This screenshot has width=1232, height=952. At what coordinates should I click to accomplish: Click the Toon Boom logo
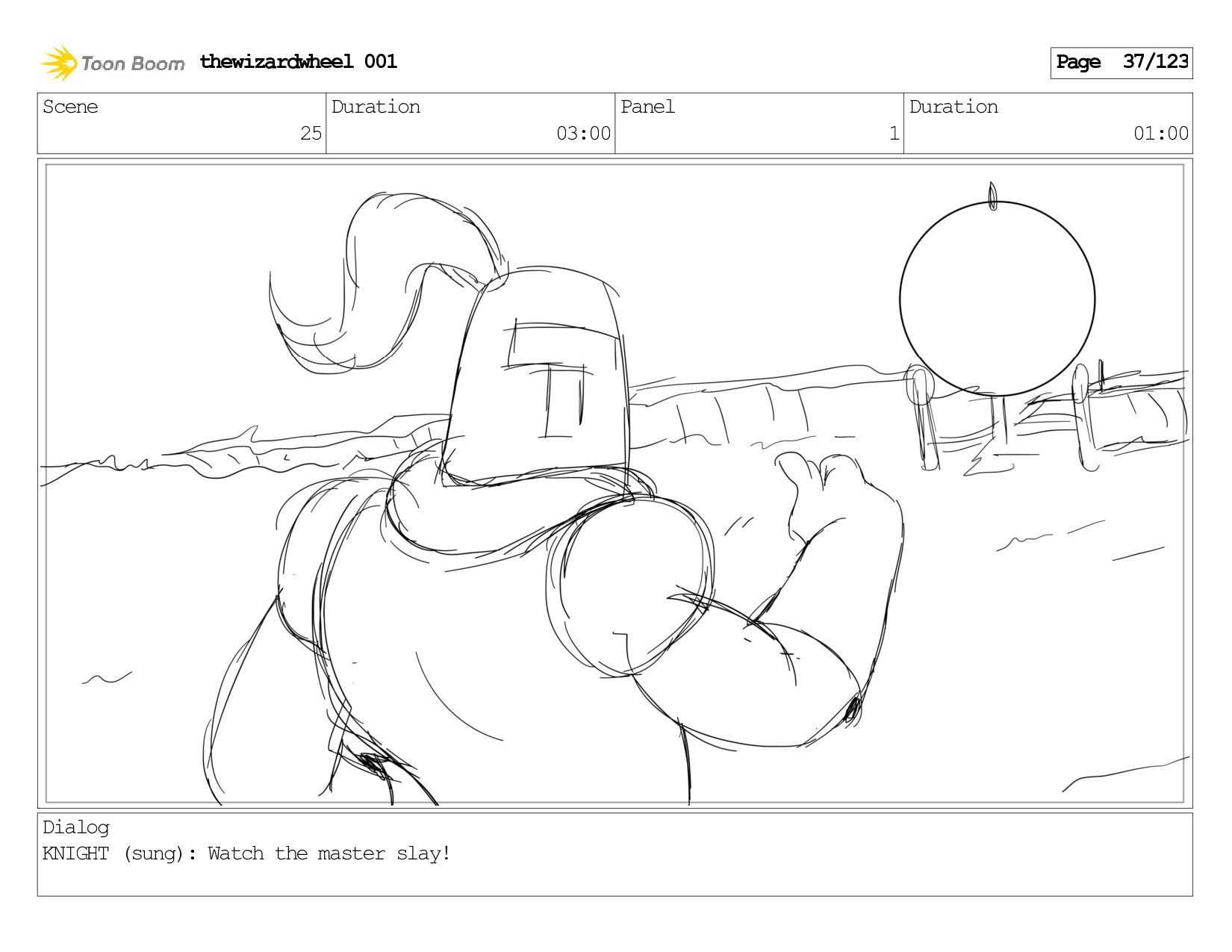click(x=112, y=63)
